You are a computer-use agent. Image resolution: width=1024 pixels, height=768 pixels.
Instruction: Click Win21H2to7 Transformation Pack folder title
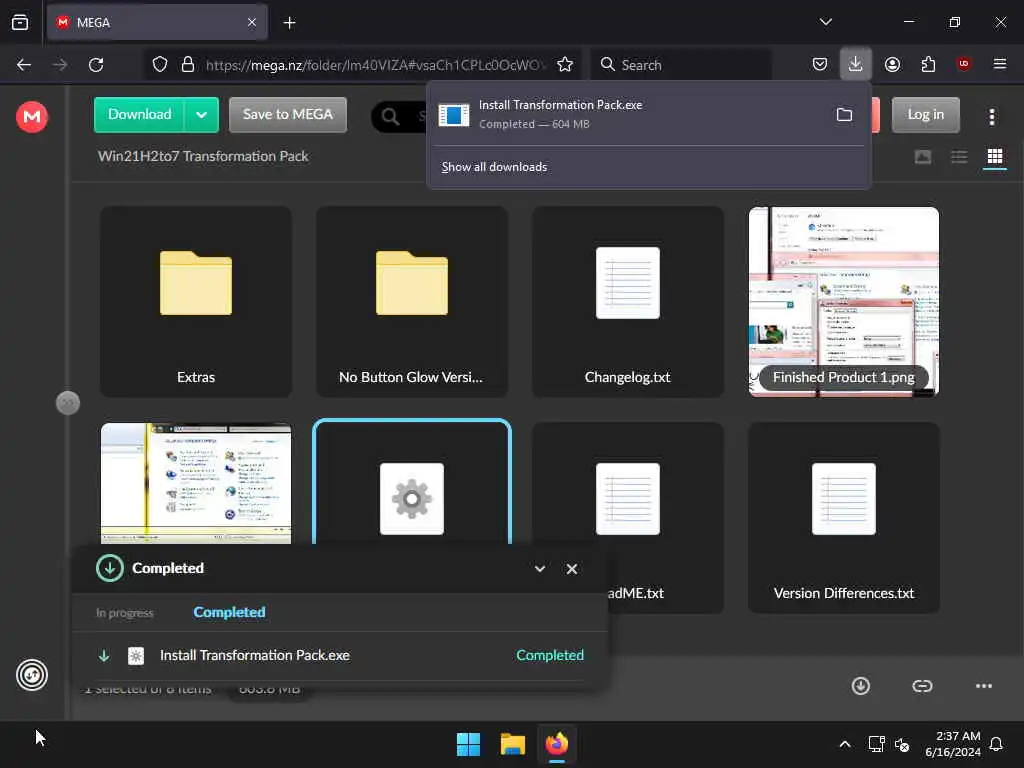pos(203,156)
